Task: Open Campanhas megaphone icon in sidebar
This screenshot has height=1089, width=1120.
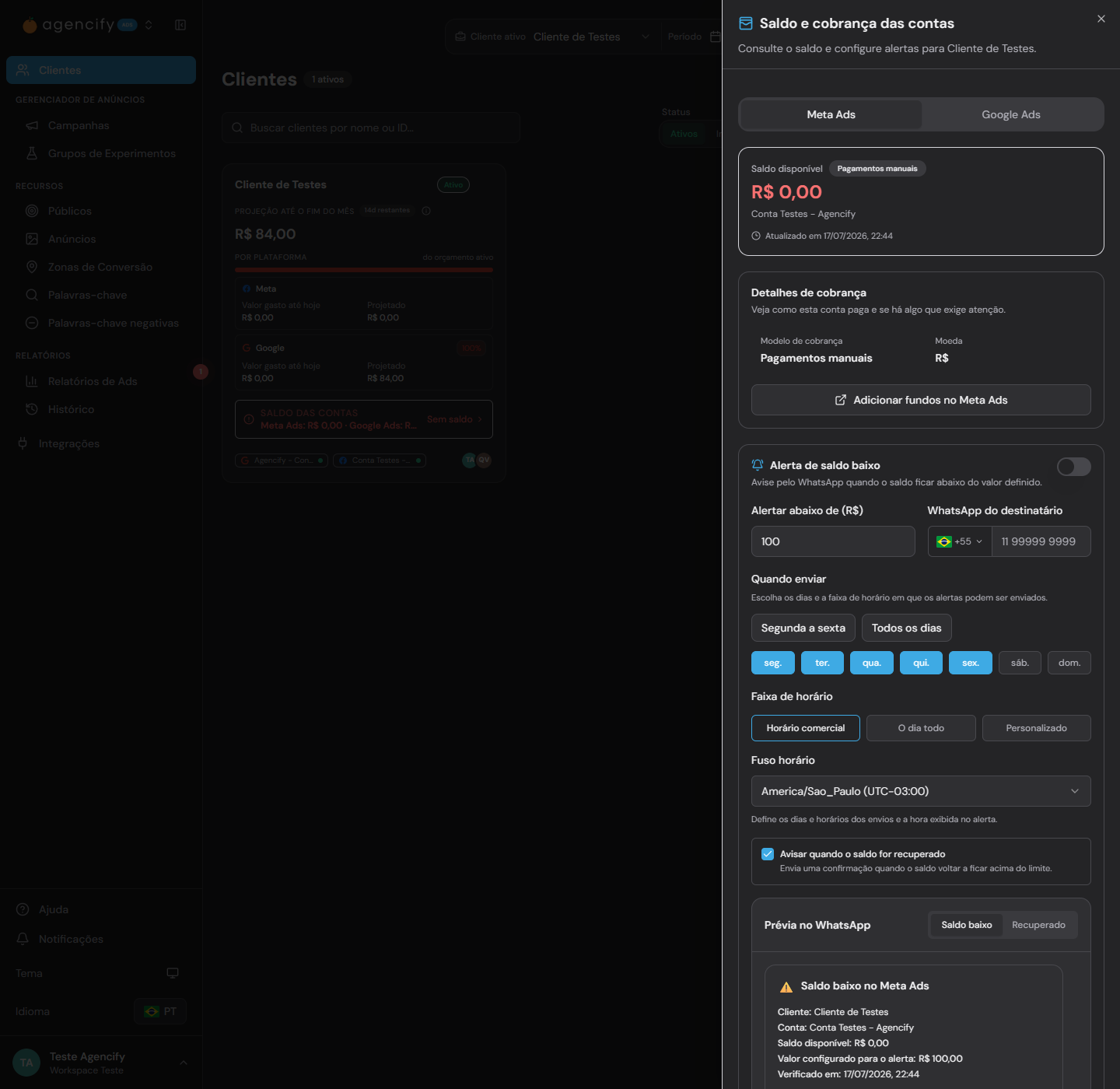Action: [x=32, y=125]
